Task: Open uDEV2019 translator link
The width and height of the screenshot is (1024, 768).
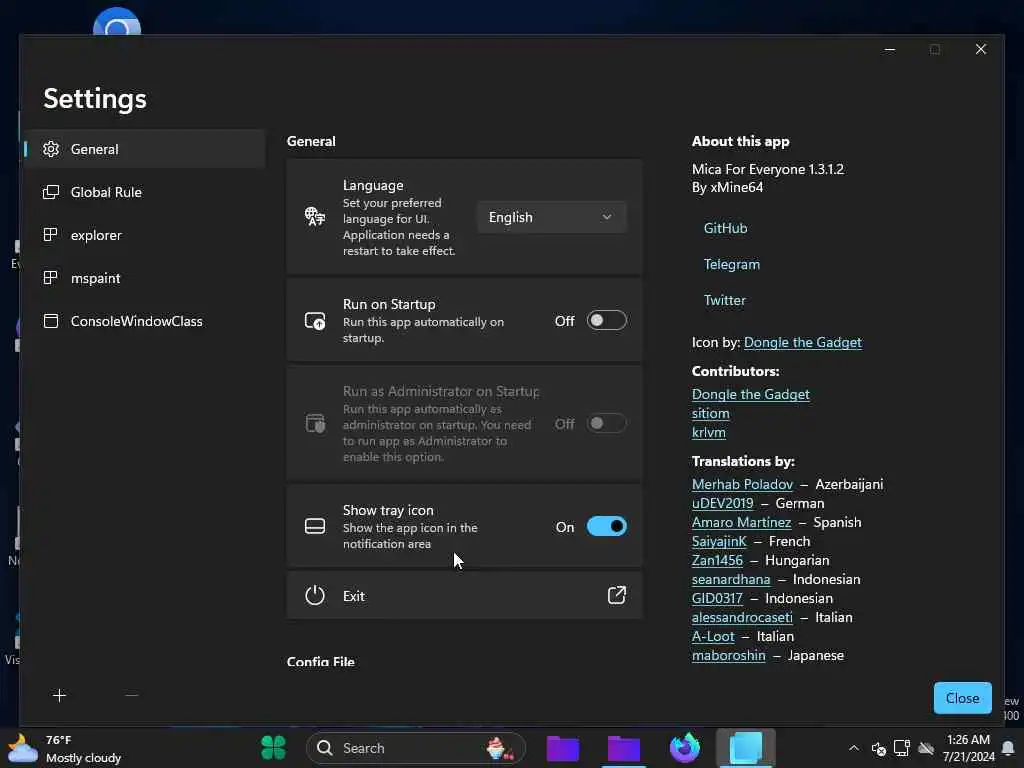Action: point(722,504)
